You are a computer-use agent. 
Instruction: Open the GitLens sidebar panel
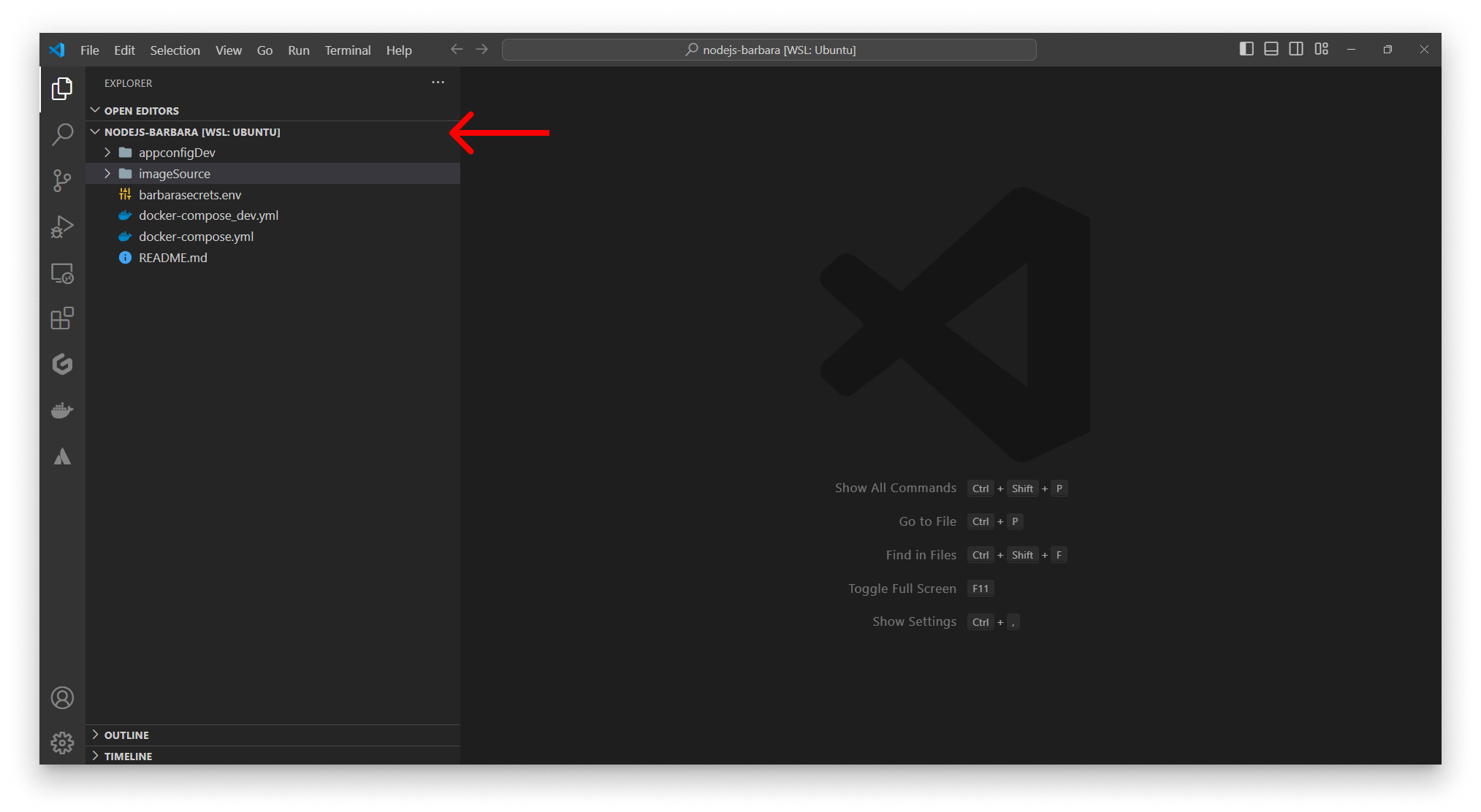tap(63, 364)
